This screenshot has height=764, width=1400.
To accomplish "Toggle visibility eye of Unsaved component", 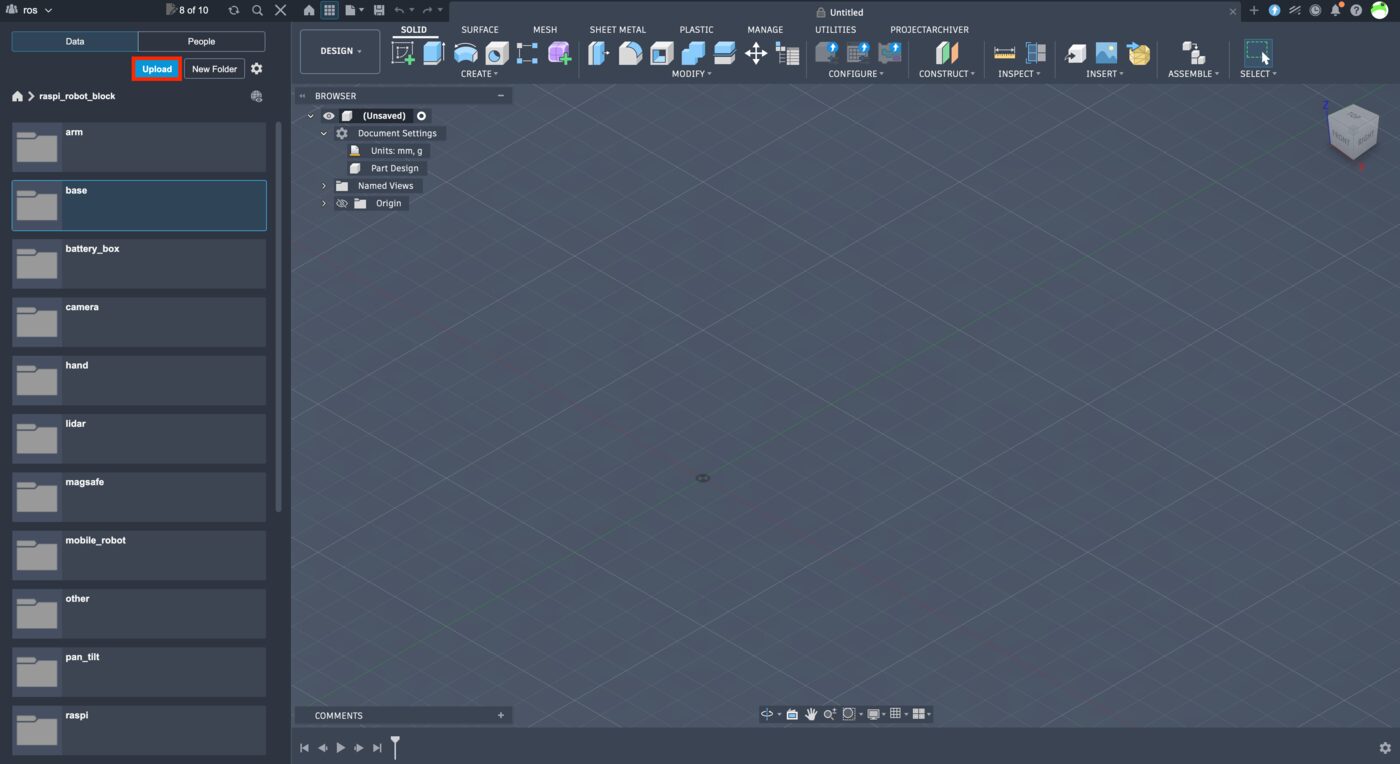I will (x=328, y=116).
